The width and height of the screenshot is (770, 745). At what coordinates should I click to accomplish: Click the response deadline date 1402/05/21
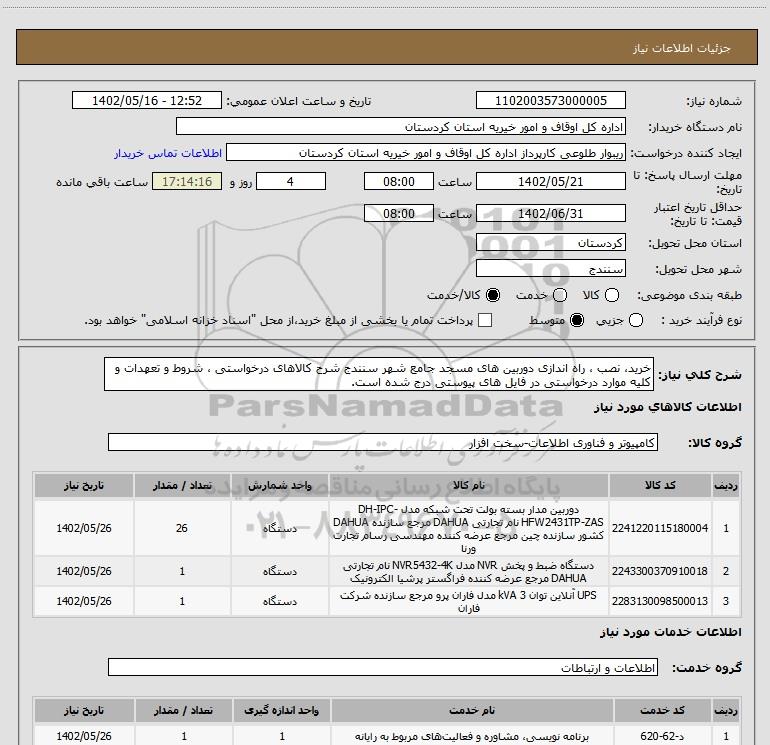(x=550, y=182)
